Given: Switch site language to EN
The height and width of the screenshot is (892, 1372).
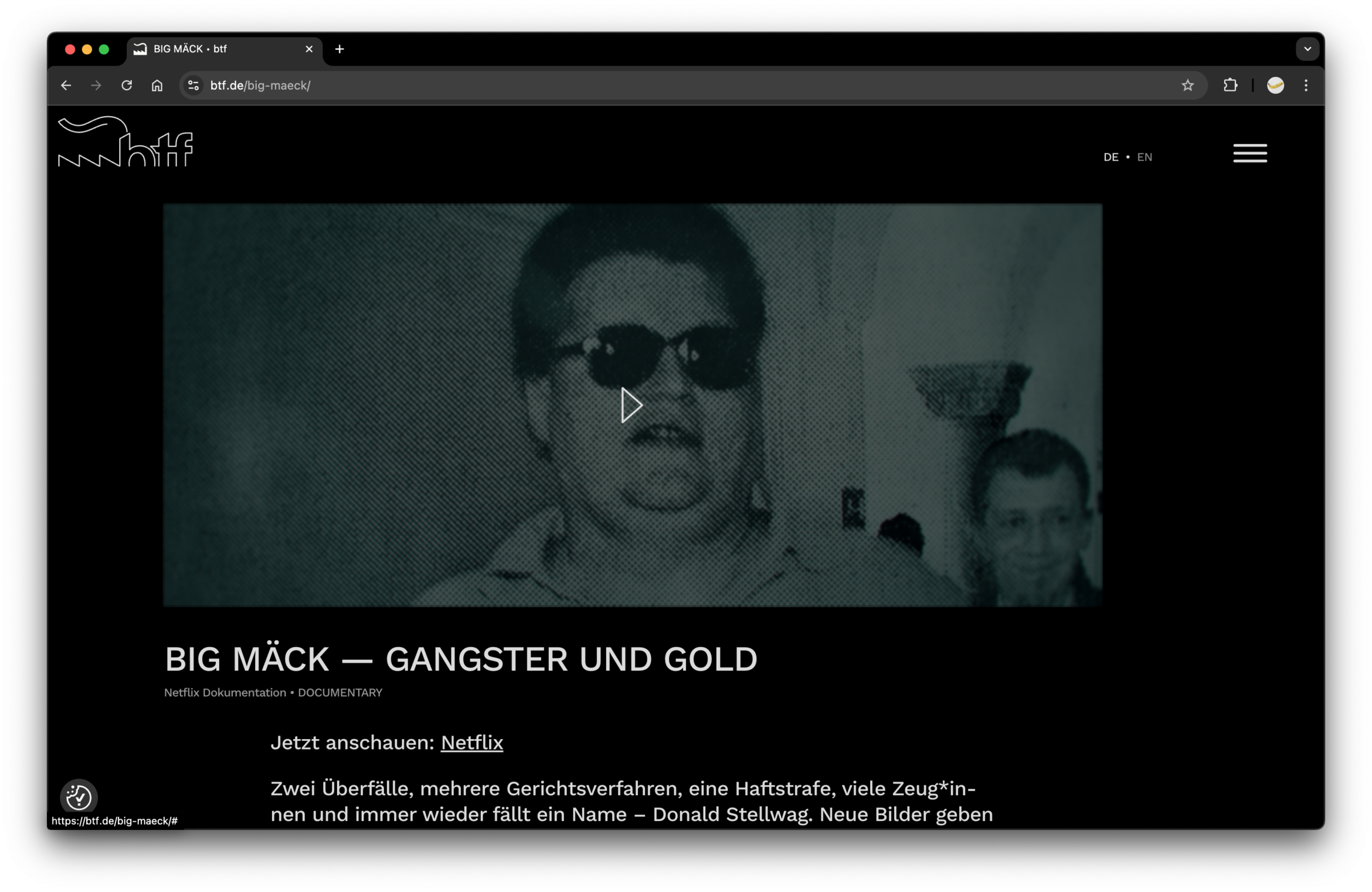Looking at the screenshot, I should click(1144, 157).
